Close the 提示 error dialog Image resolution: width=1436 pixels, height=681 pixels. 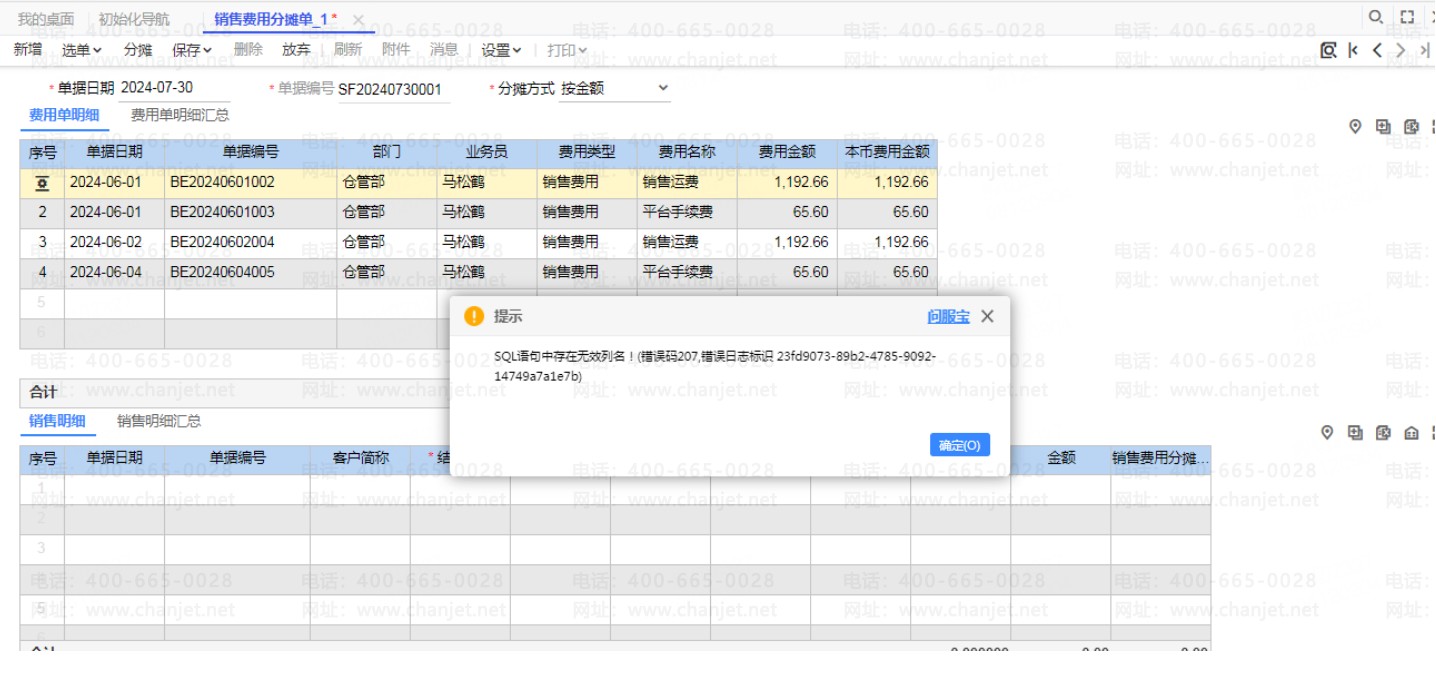[x=987, y=316]
